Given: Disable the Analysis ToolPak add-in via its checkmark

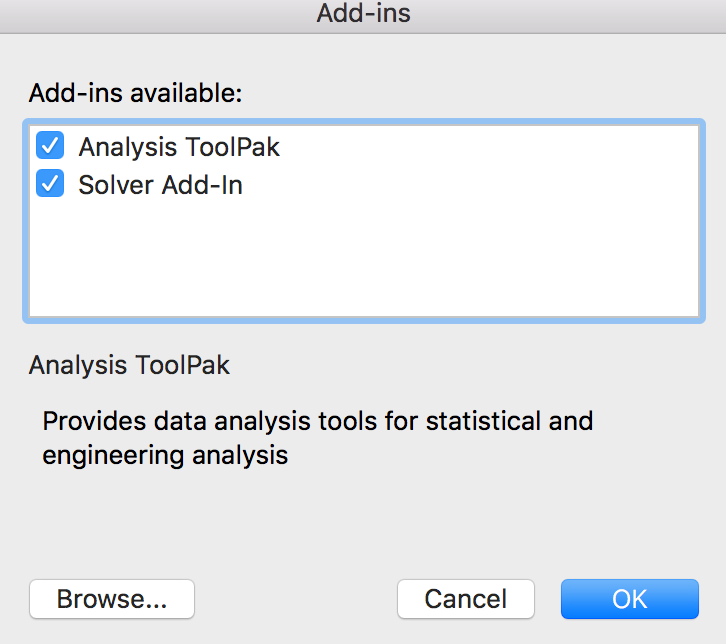Looking at the screenshot, I should pyautogui.click(x=51, y=146).
